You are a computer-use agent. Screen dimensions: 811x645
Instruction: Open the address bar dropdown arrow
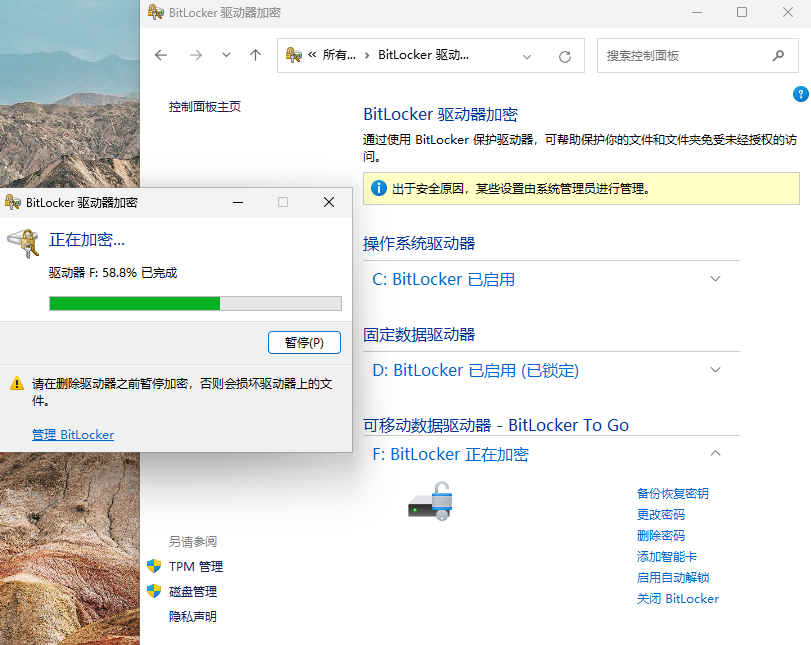[527, 56]
